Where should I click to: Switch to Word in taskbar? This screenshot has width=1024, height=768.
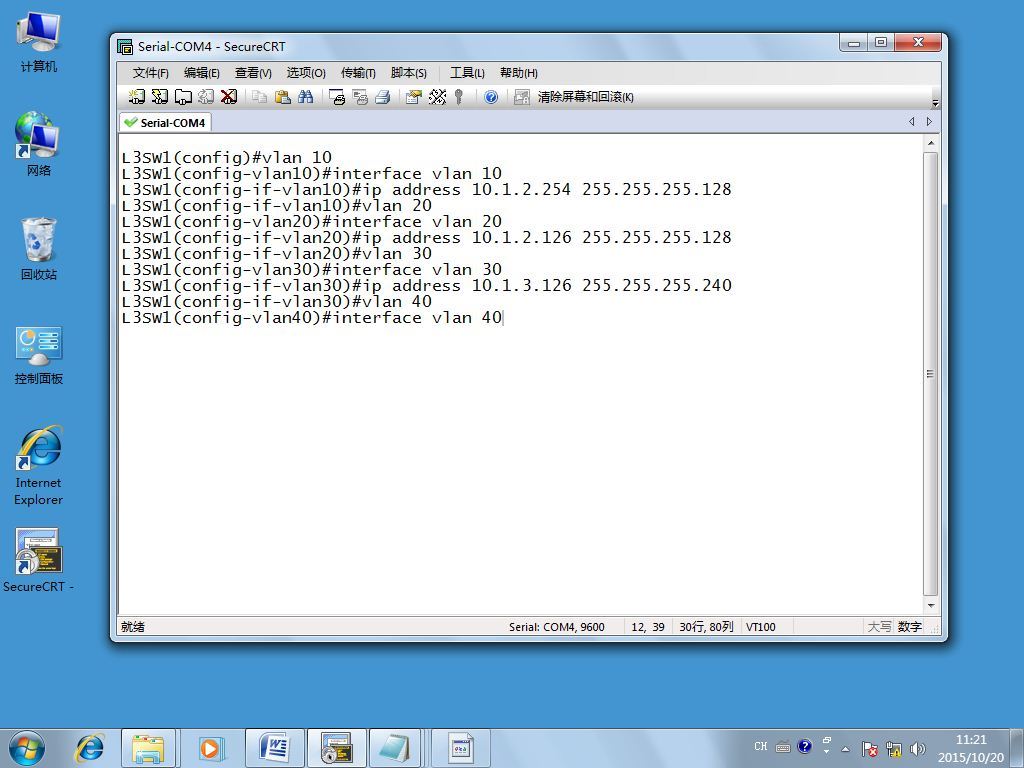coord(274,748)
